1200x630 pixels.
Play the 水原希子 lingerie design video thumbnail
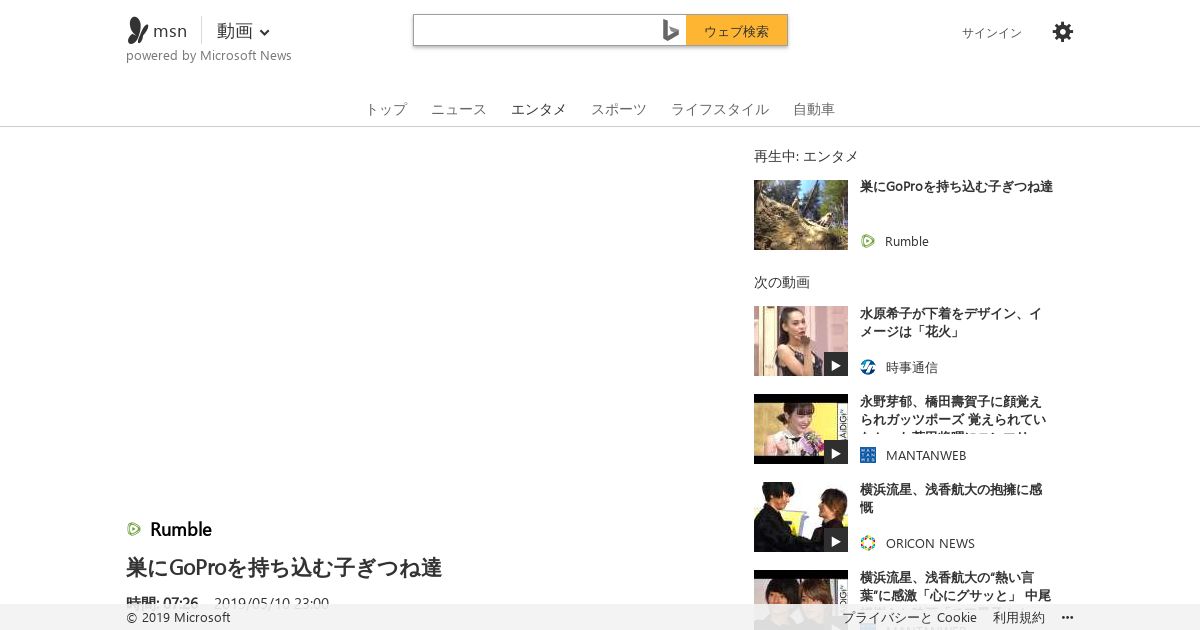[x=801, y=341]
